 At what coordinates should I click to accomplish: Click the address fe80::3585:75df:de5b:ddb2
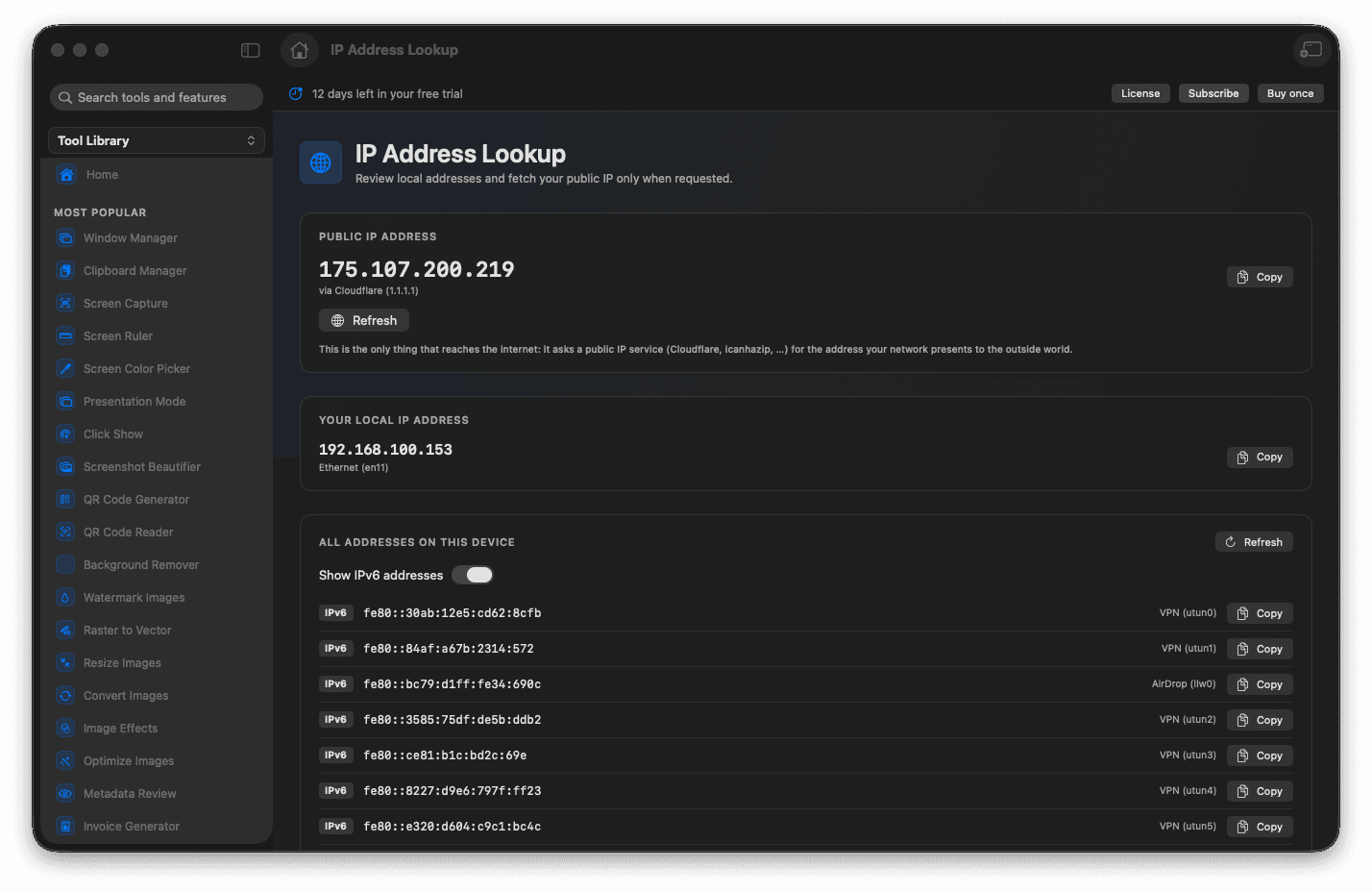[x=452, y=720]
